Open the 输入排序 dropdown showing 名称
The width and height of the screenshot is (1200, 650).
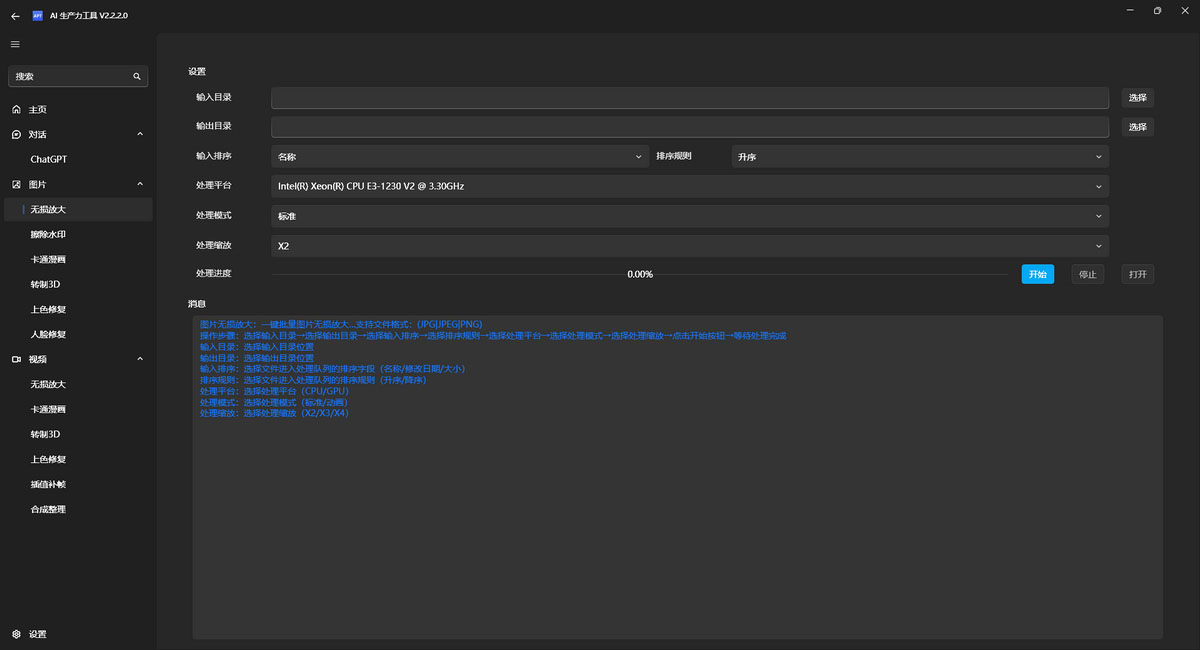[460, 157]
